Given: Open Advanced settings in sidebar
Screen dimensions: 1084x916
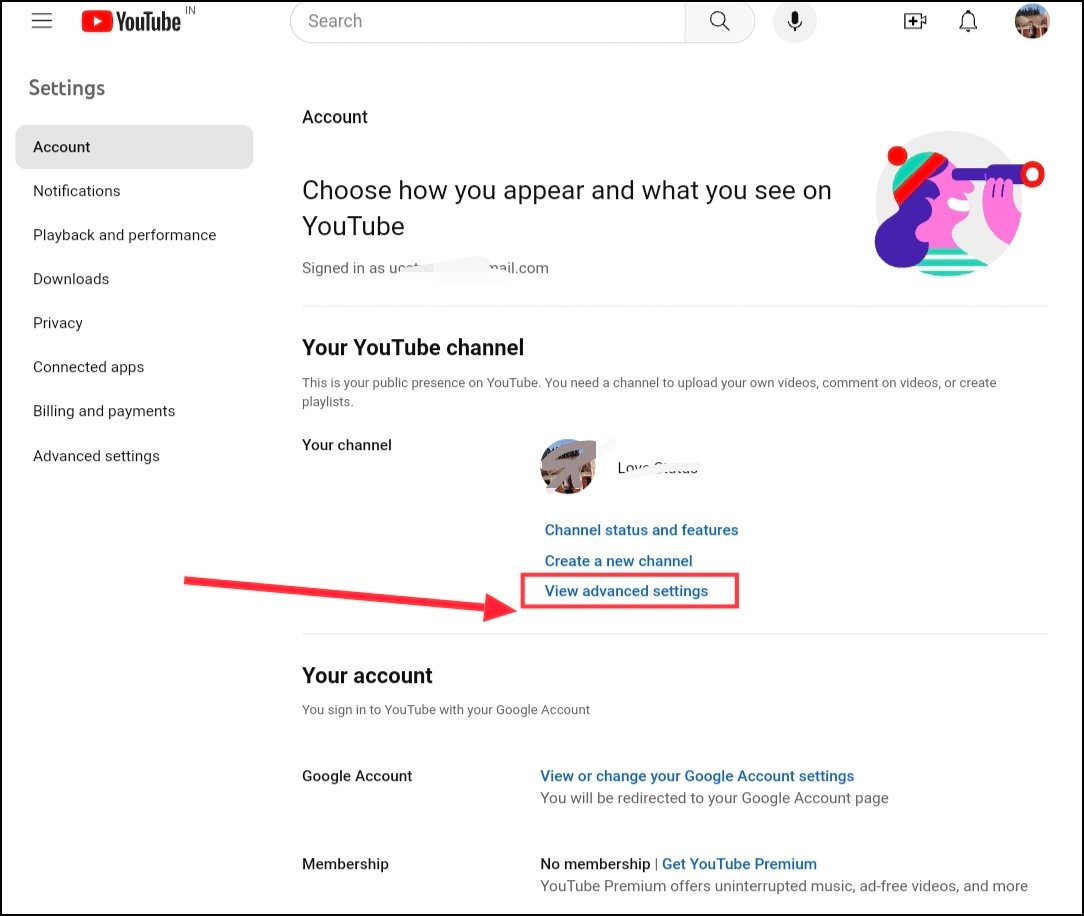Looking at the screenshot, I should tap(97, 456).
